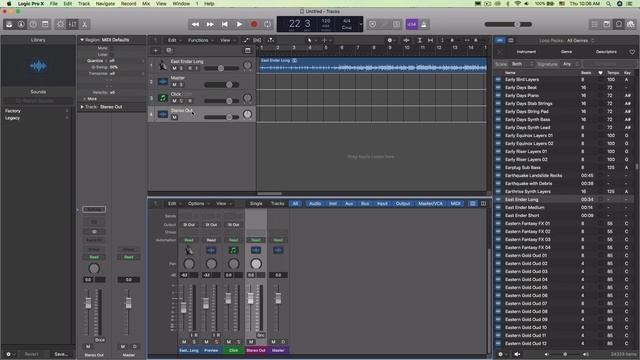Open the Mix menu
640x360 pixels.
(x=146, y=4)
